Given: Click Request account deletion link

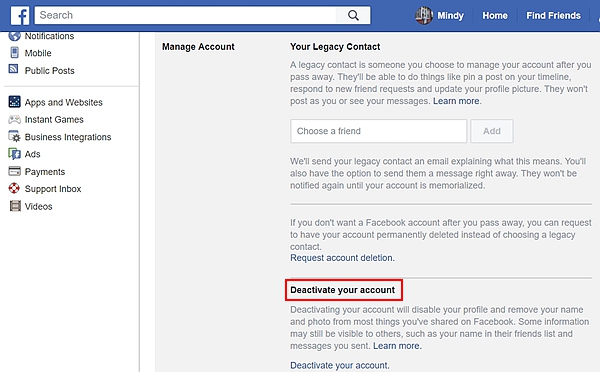Looking at the screenshot, I should pyautogui.click(x=342, y=258).
